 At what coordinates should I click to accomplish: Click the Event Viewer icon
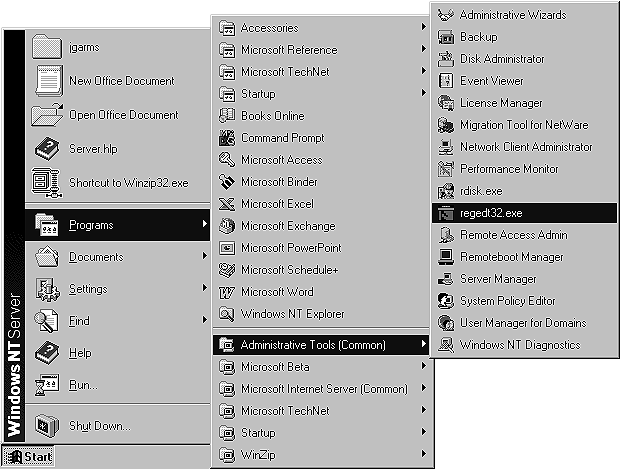coord(446,81)
